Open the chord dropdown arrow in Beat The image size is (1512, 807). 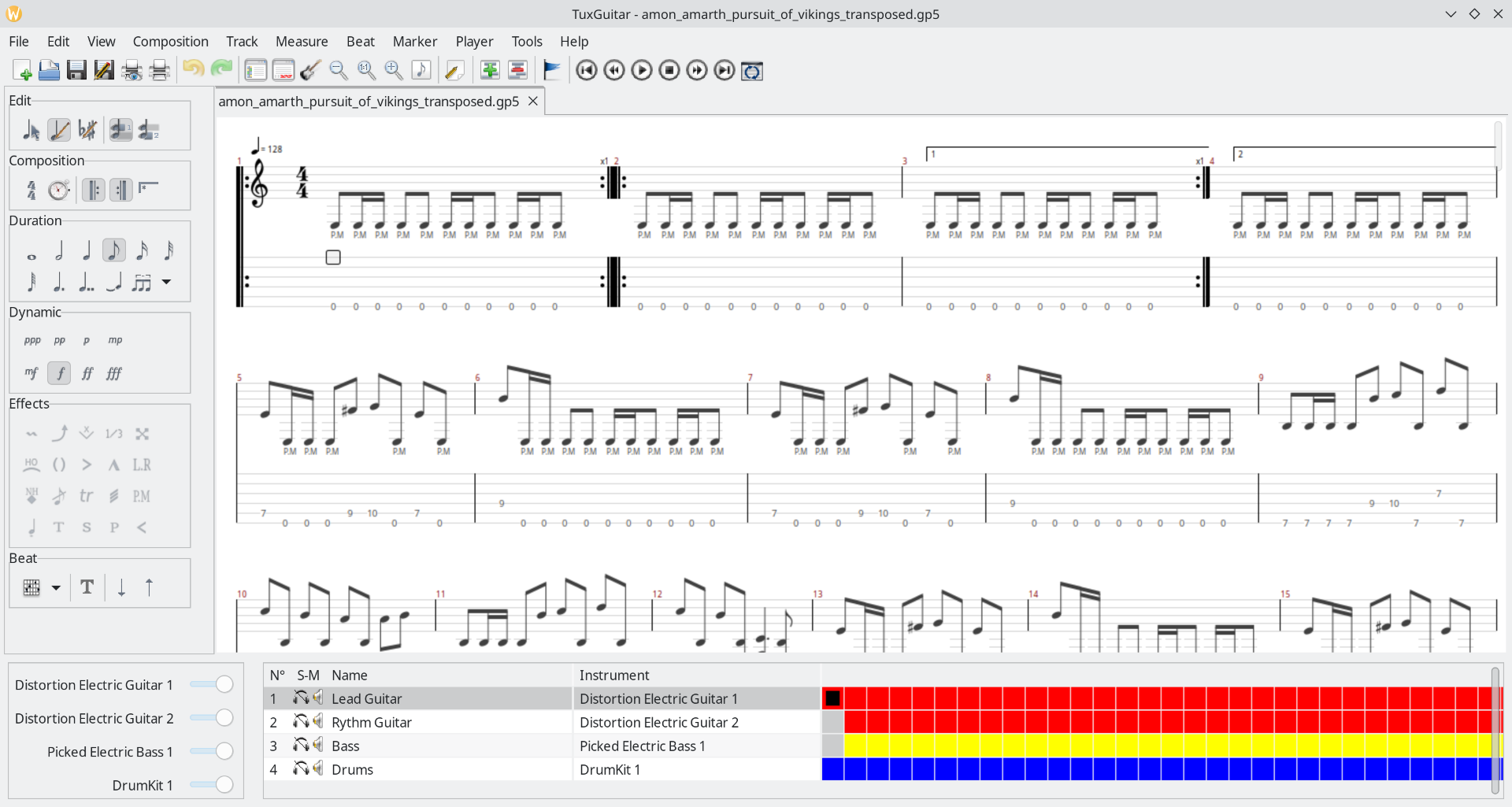56,587
